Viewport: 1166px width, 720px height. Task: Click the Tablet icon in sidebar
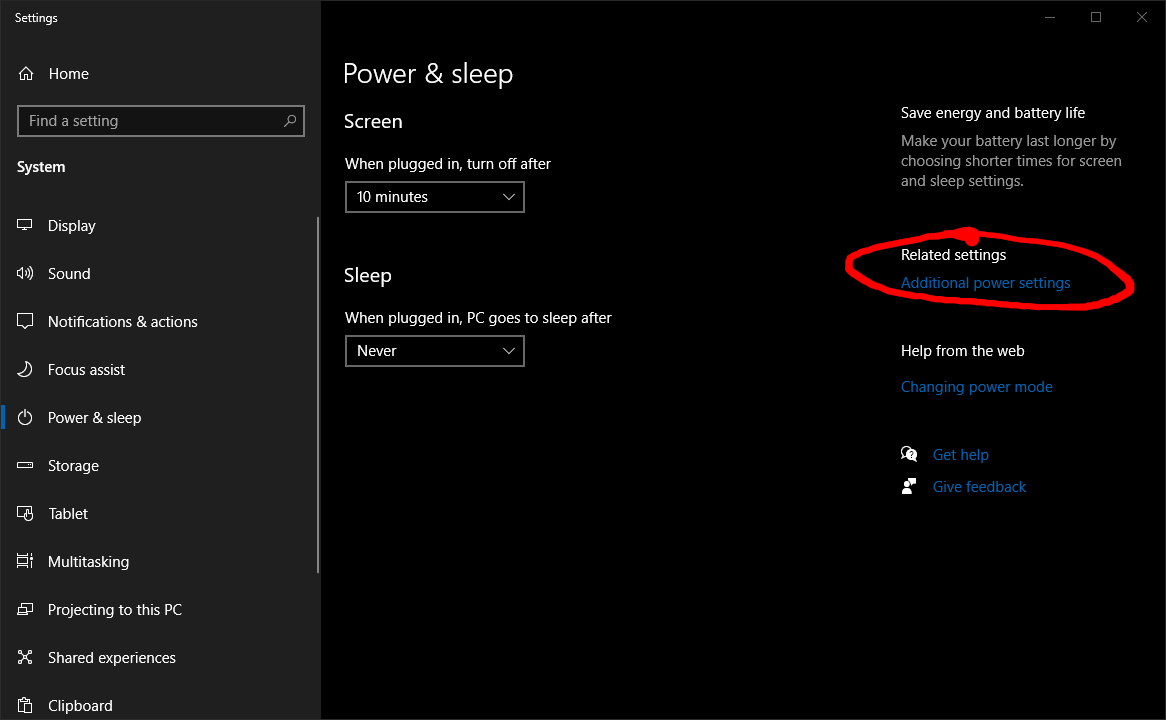[26, 514]
